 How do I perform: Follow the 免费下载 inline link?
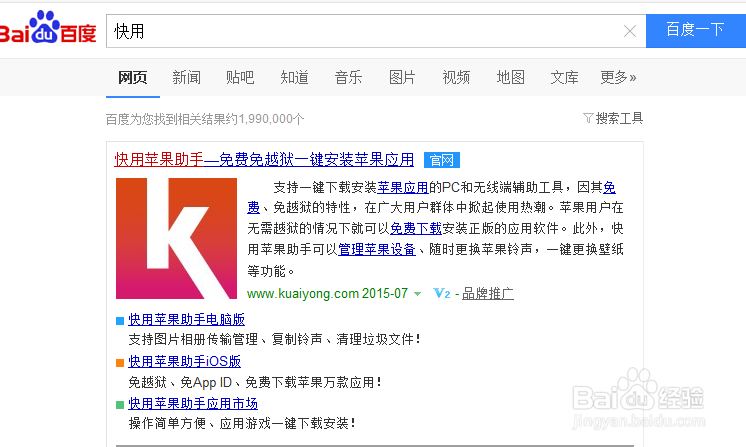416,229
